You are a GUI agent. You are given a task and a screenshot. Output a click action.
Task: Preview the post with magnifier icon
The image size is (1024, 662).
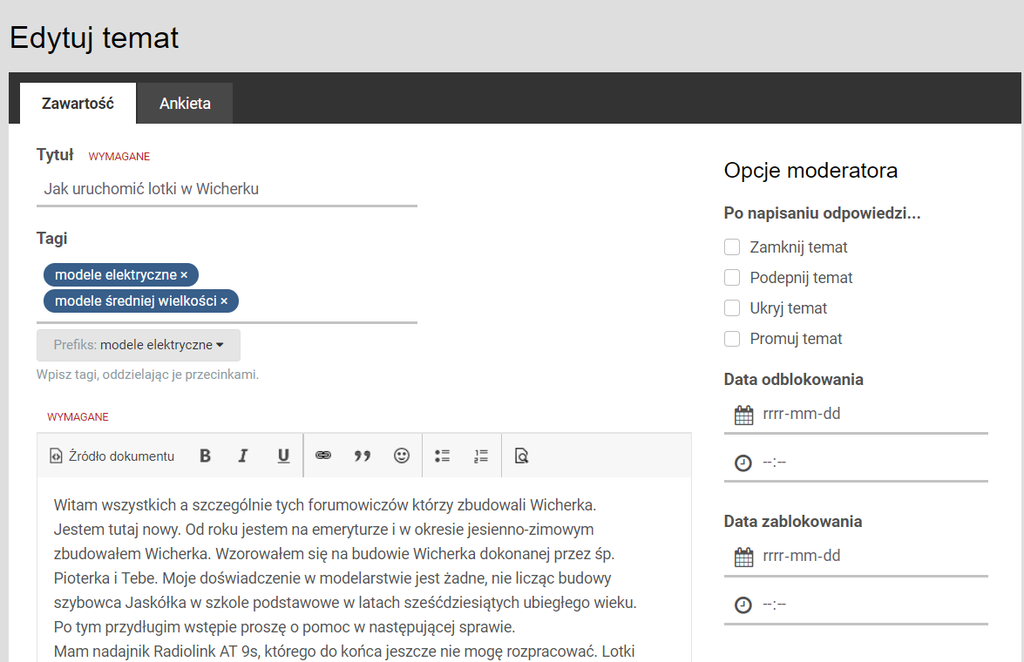pos(521,456)
